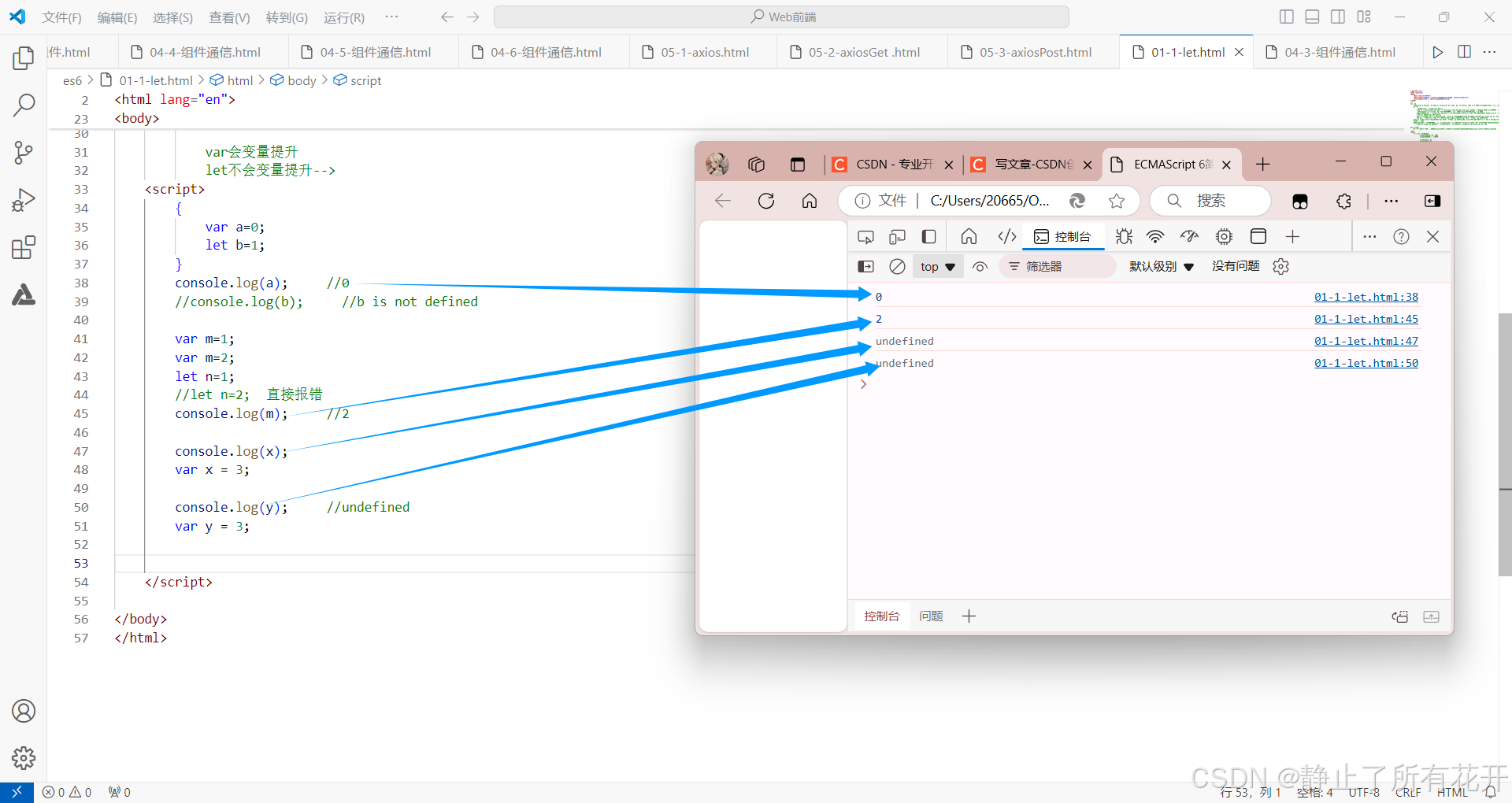
Task: Open Customize Layout in VS Code
Action: pyautogui.click(x=1364, y=17)
